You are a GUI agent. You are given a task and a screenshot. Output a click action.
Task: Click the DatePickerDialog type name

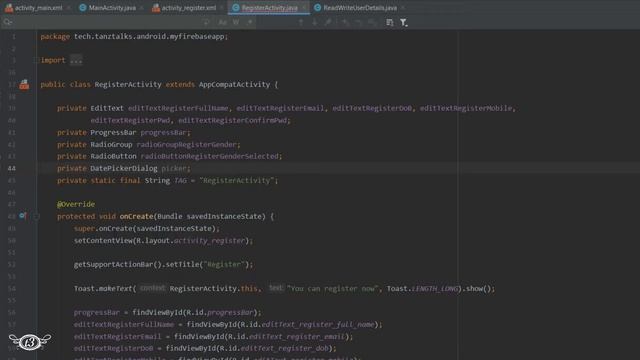(124, 168)
